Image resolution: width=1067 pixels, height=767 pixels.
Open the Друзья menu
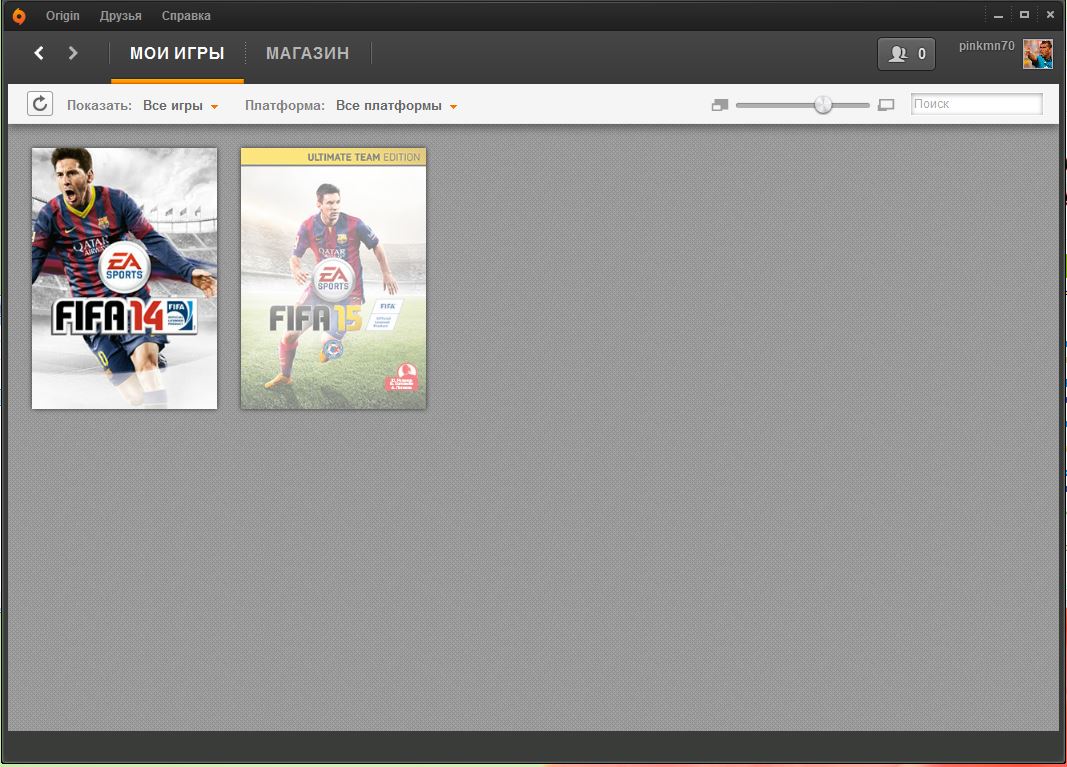pos(120,16)
